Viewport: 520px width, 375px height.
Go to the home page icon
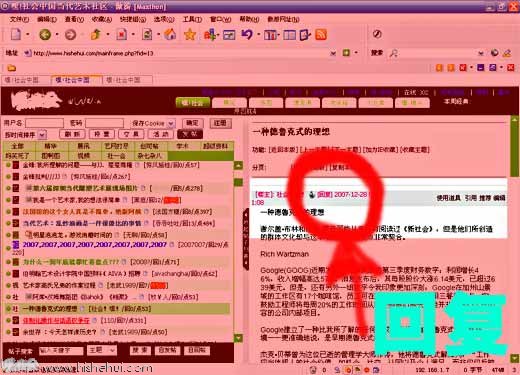tap(170, 34)
